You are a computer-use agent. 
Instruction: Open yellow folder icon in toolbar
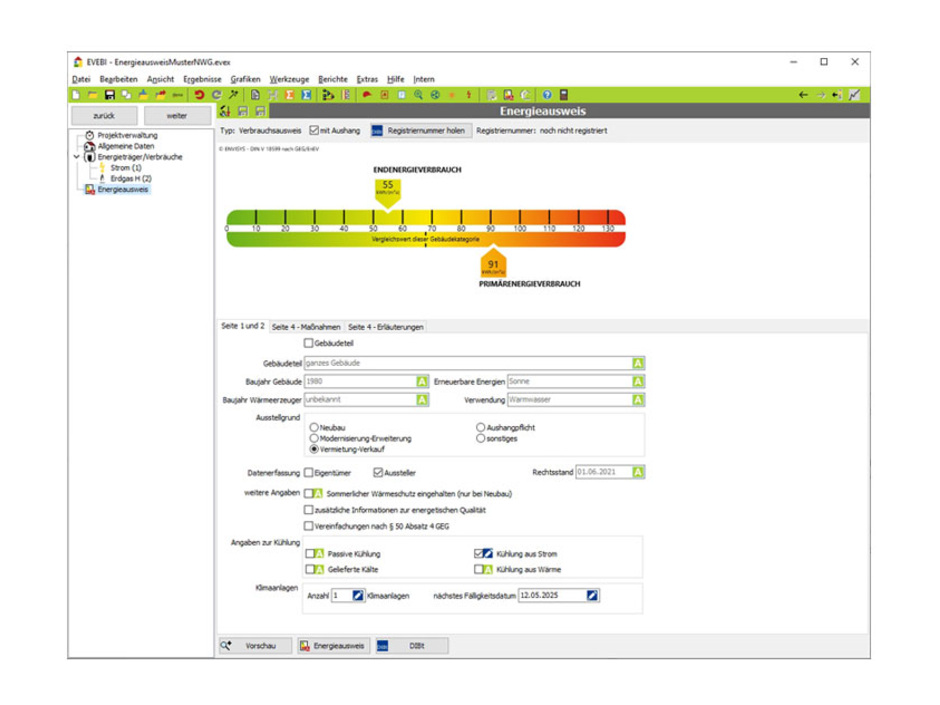tap(93, 95)
